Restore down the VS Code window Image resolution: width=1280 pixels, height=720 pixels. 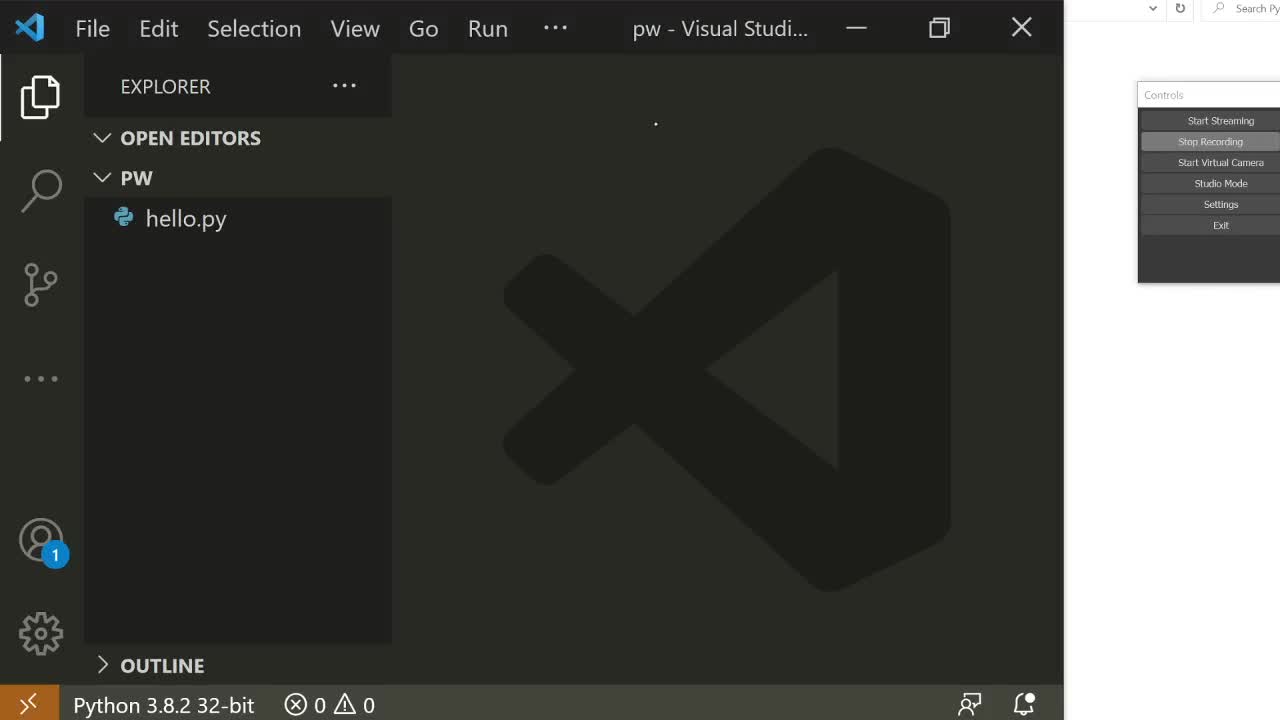tap(939, 28)
